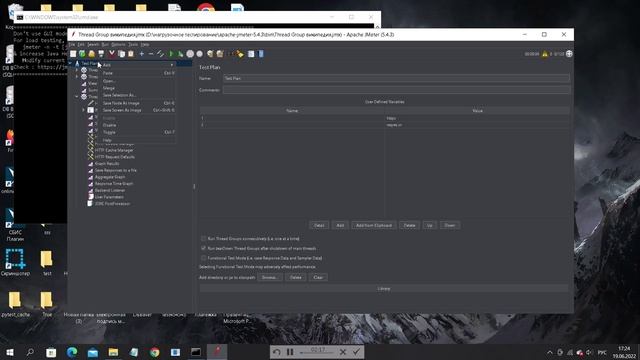
Task: Open the File menu
Action: coord(72,44)
